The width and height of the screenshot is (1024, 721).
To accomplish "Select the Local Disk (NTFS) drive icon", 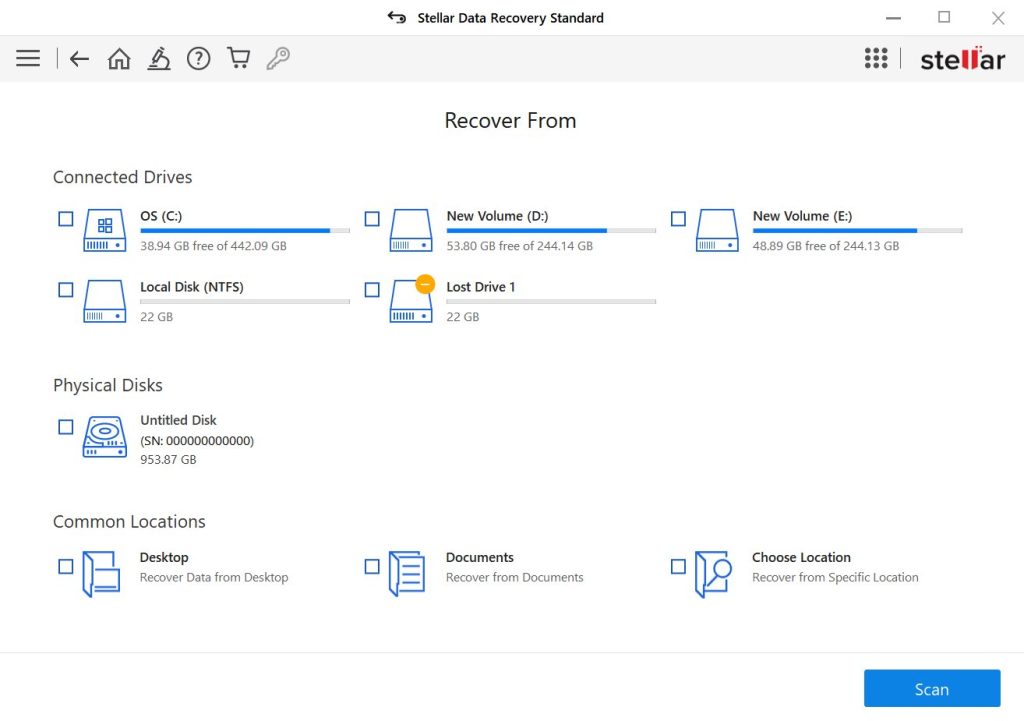I will tap(104, 301).
